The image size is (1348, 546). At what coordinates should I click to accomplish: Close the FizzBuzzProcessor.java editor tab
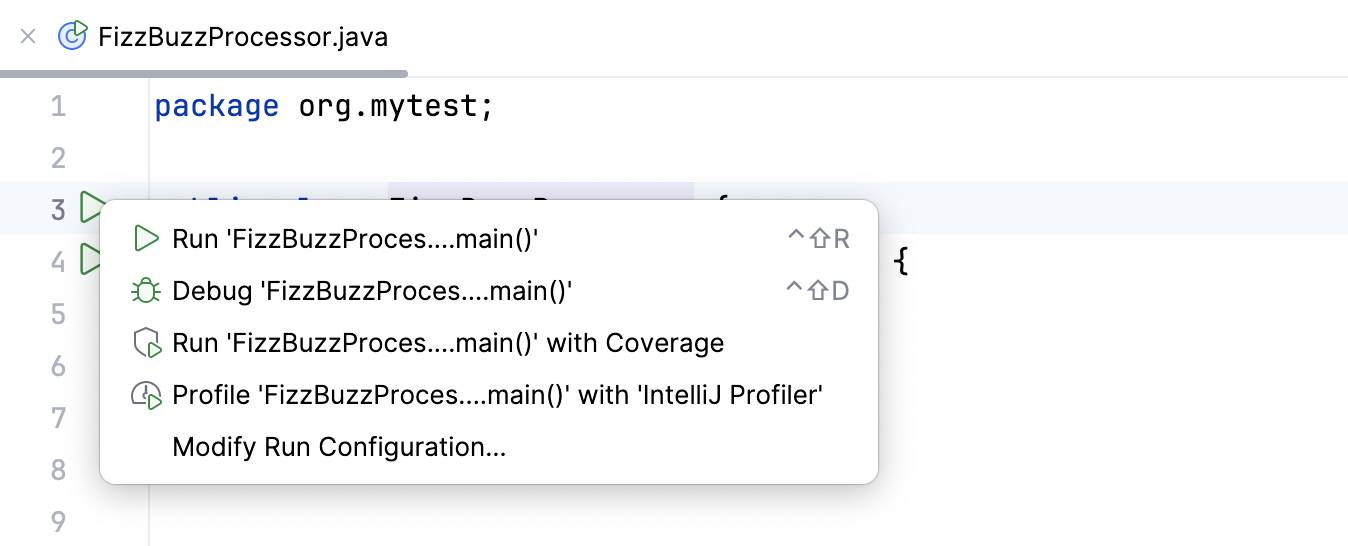pyautogui.click(x=28, y=37)
